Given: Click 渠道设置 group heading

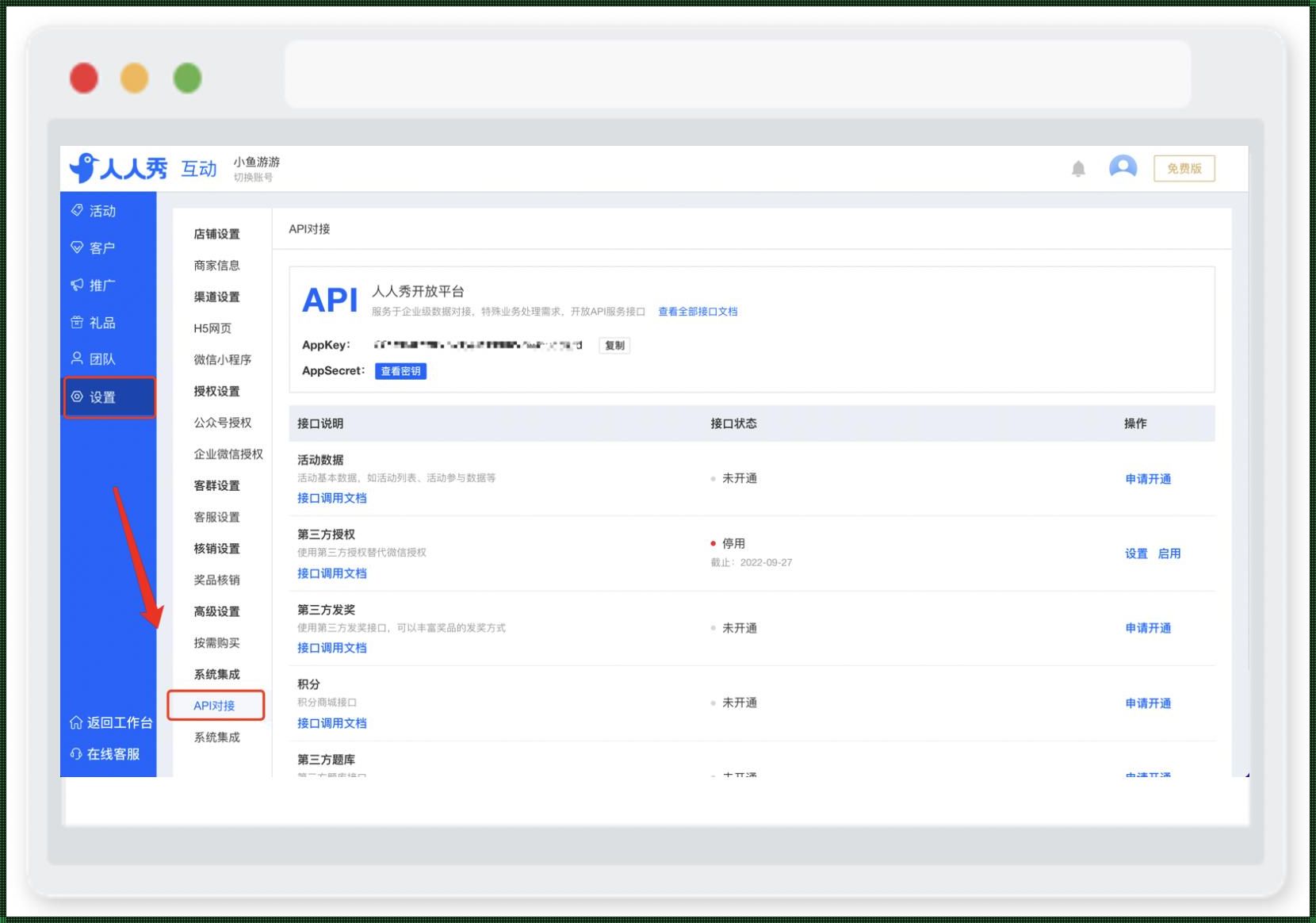Looking at the screenshot, I should pos(216,297).
